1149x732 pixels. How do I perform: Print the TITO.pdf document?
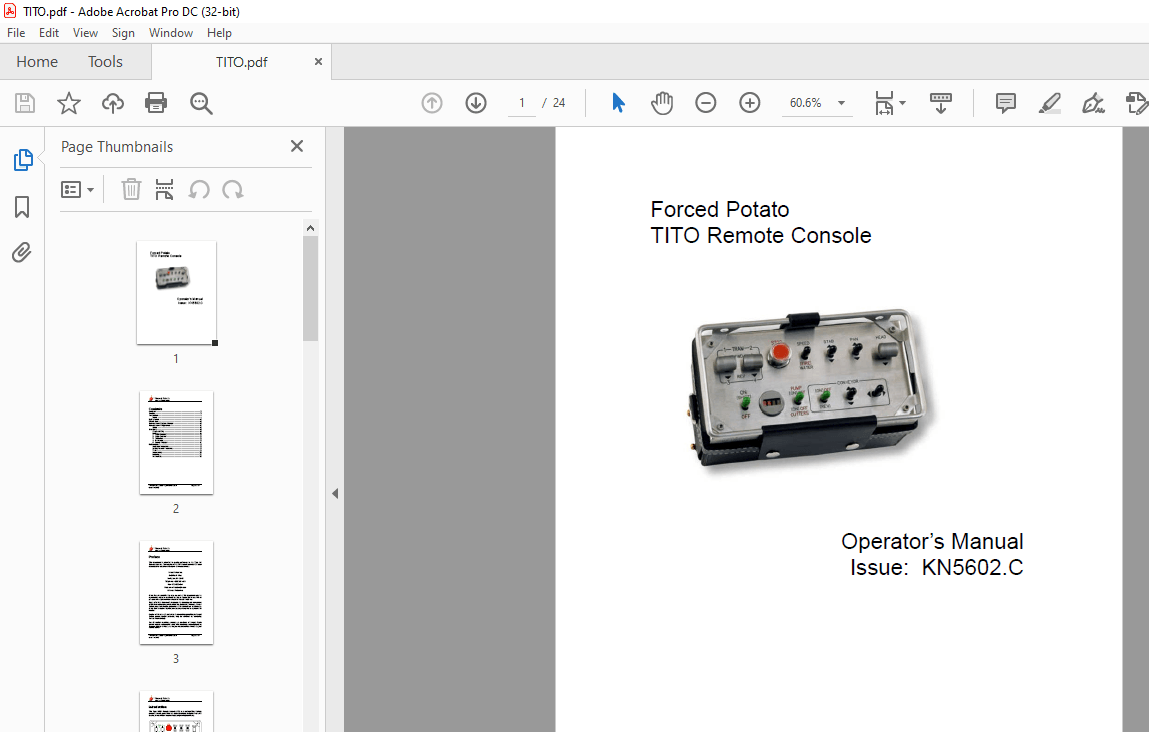pos(157,102)
